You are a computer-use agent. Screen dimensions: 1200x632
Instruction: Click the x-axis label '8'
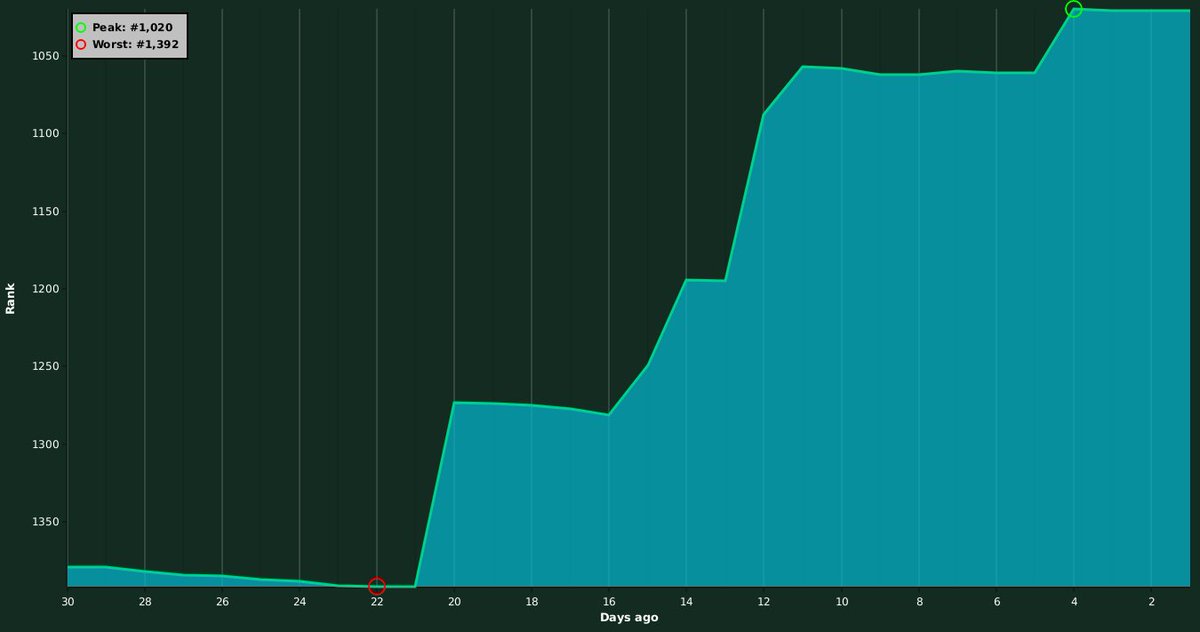[x=919, y=602]
